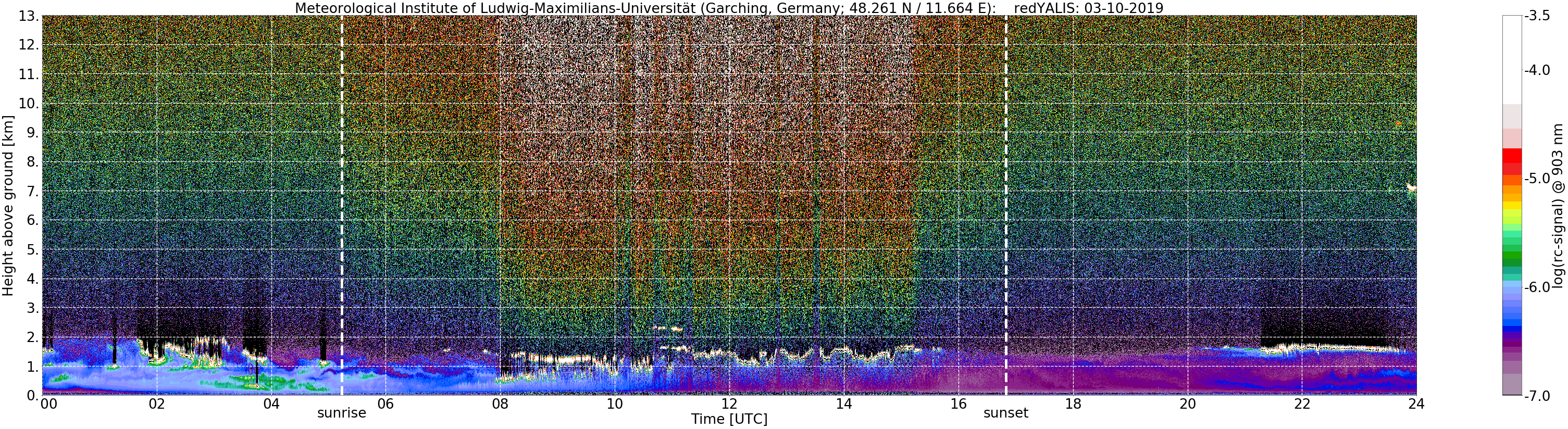The height and width of the screenshot is (429, 1568).
Task: Click the height tick label '5.'
Action: [33, 249]
